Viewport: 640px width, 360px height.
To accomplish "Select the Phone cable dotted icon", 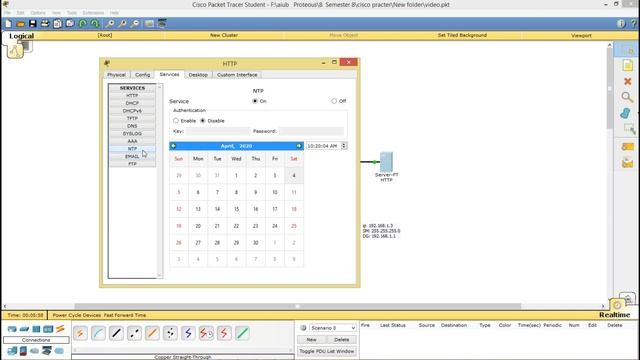I will [170, 333].
